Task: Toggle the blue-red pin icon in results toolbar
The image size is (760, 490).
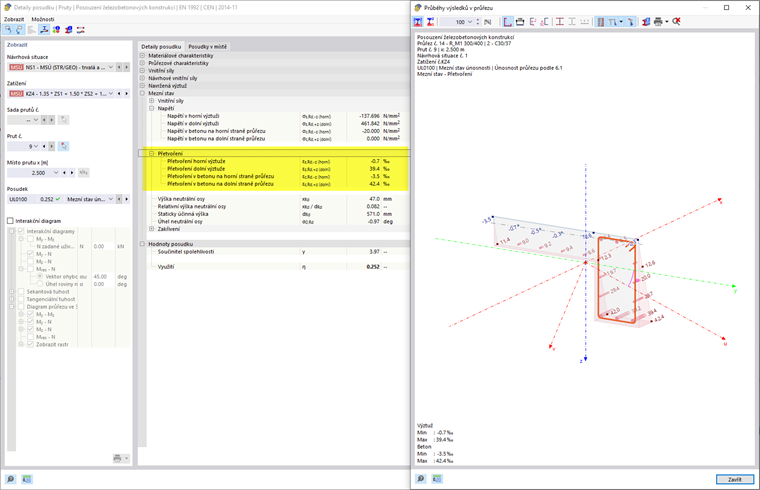Action: tap(630, 21)
